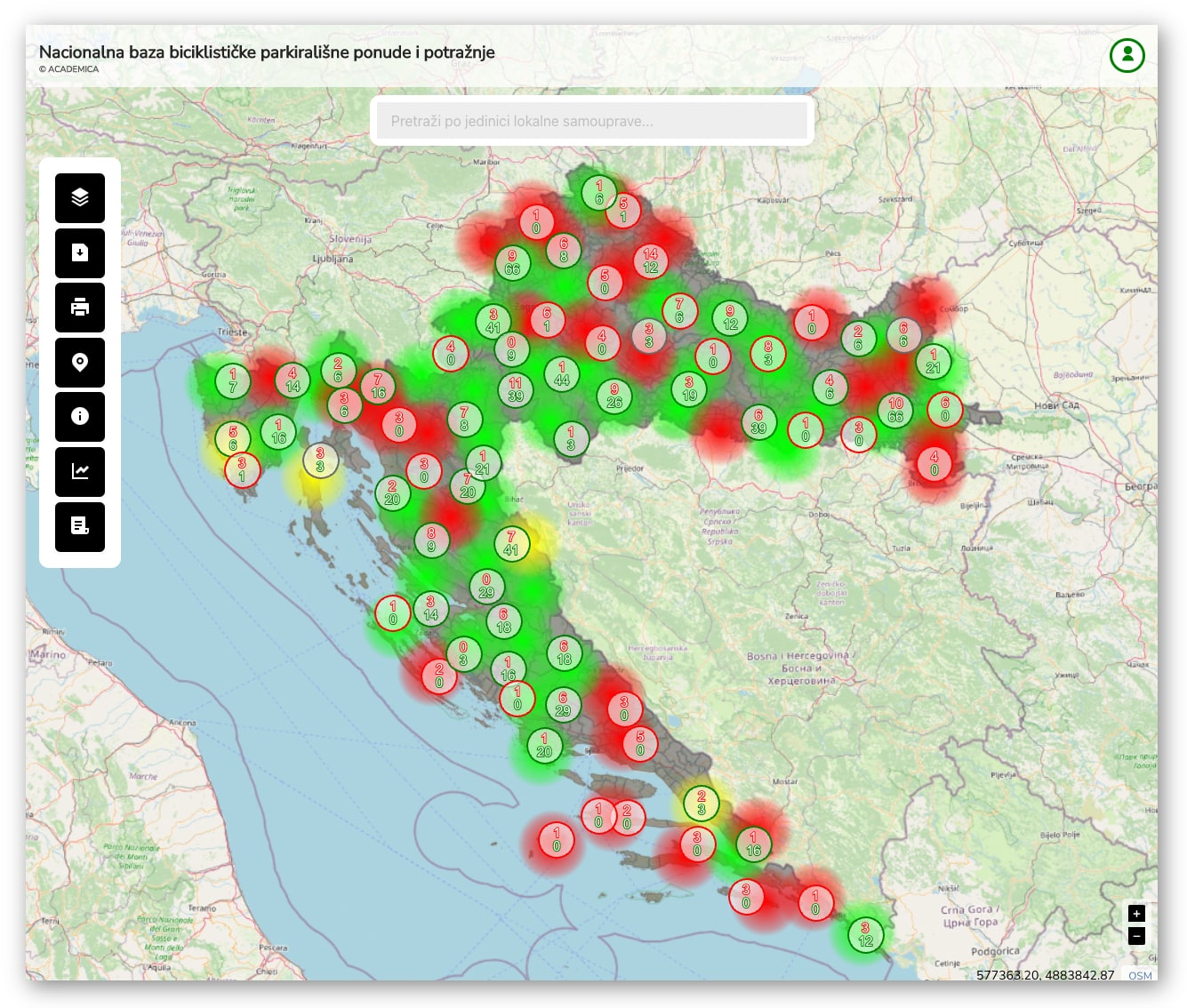Select the cluster marker 7/41

point(510,543)
